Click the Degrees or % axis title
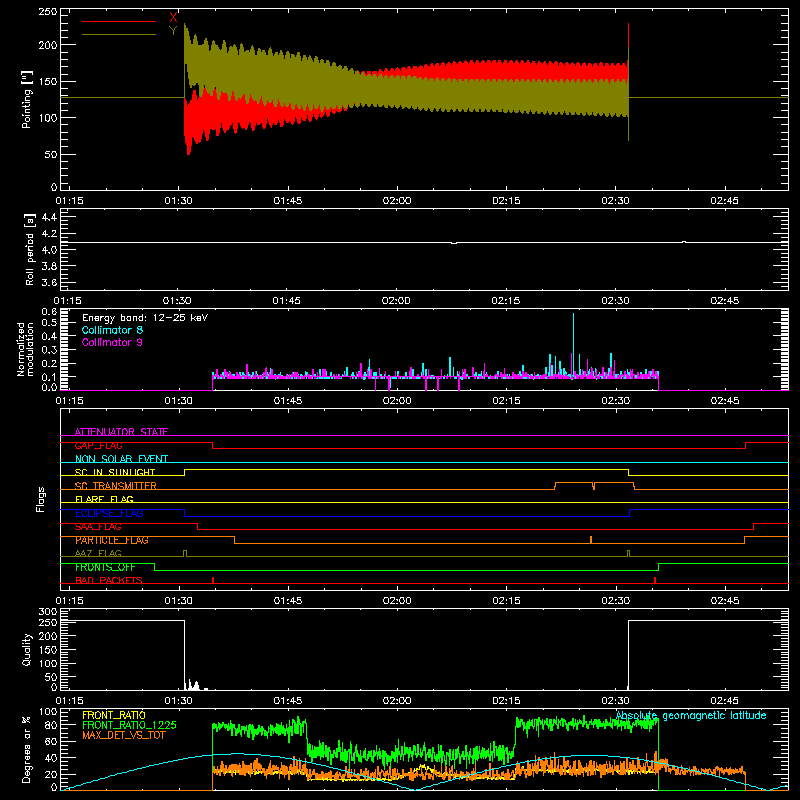This screenshot has height=800, width=800. (x=26, y=749)
